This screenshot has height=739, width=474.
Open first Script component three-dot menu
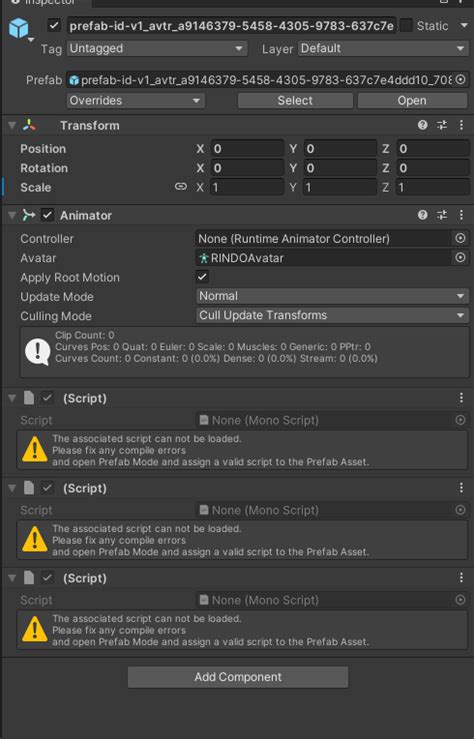coord(461,398)
